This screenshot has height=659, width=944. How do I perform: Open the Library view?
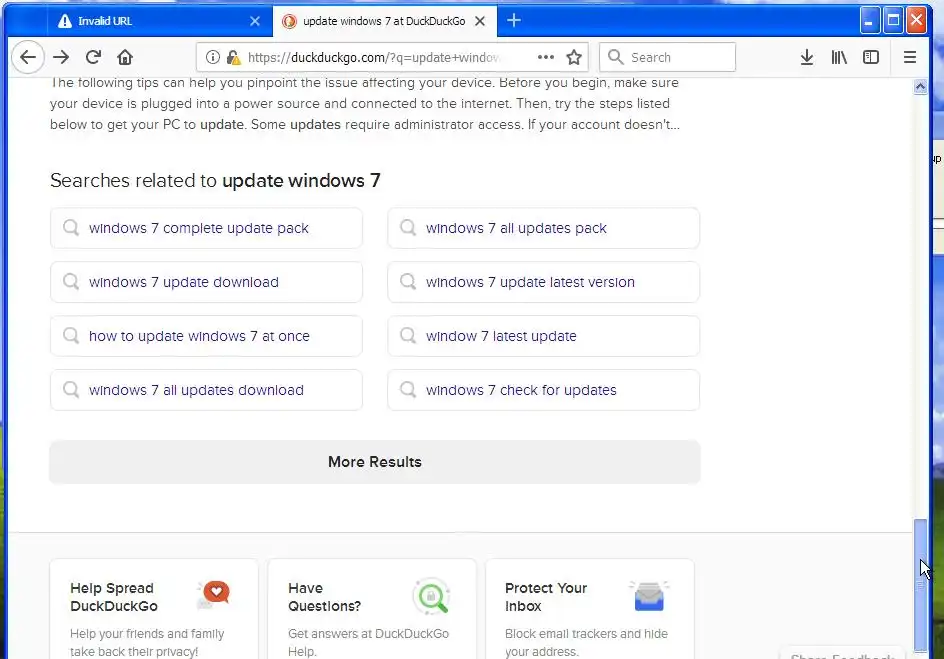(x=839, y=57)
